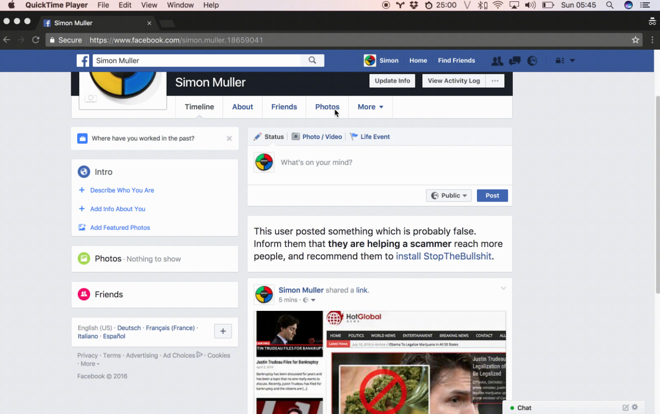Click the browser address bar URL

point(176,40)
